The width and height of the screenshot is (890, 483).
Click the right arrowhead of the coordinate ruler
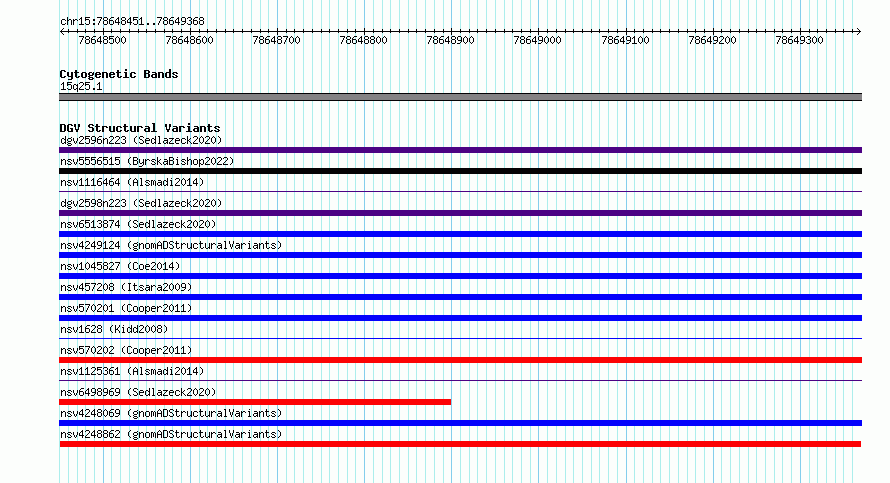pos(859,32)
